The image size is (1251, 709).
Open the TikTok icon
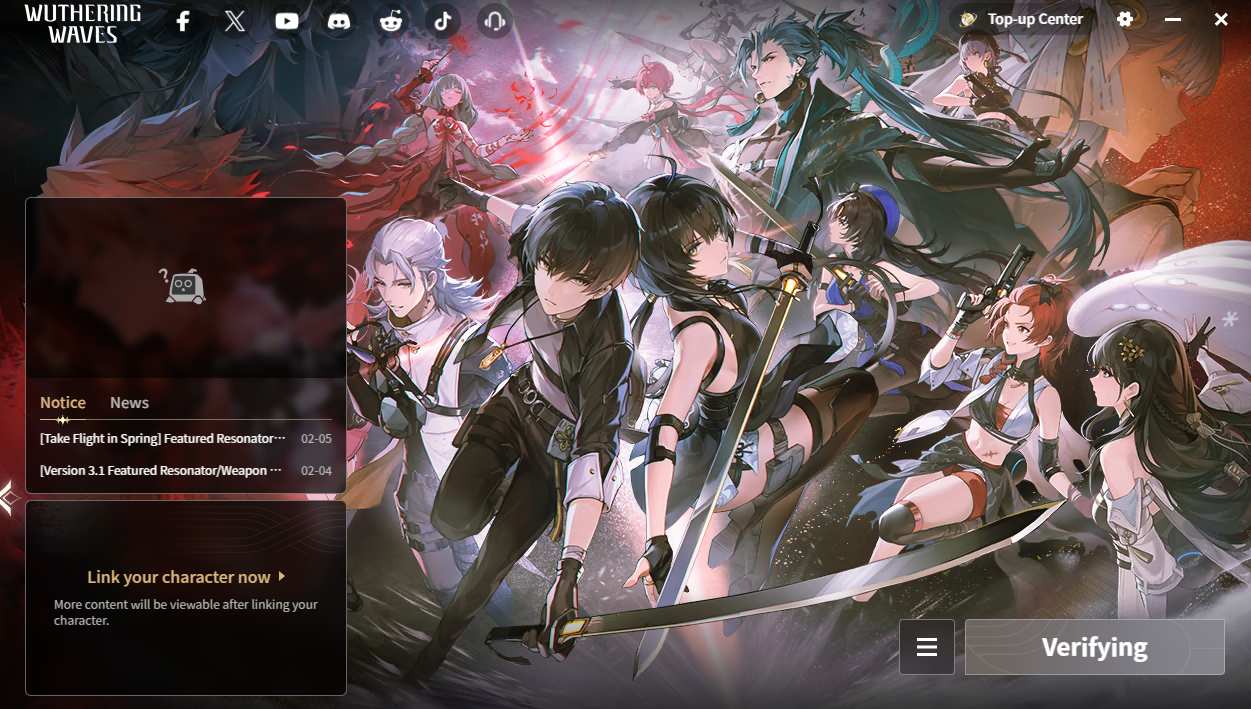pos(443,21)
